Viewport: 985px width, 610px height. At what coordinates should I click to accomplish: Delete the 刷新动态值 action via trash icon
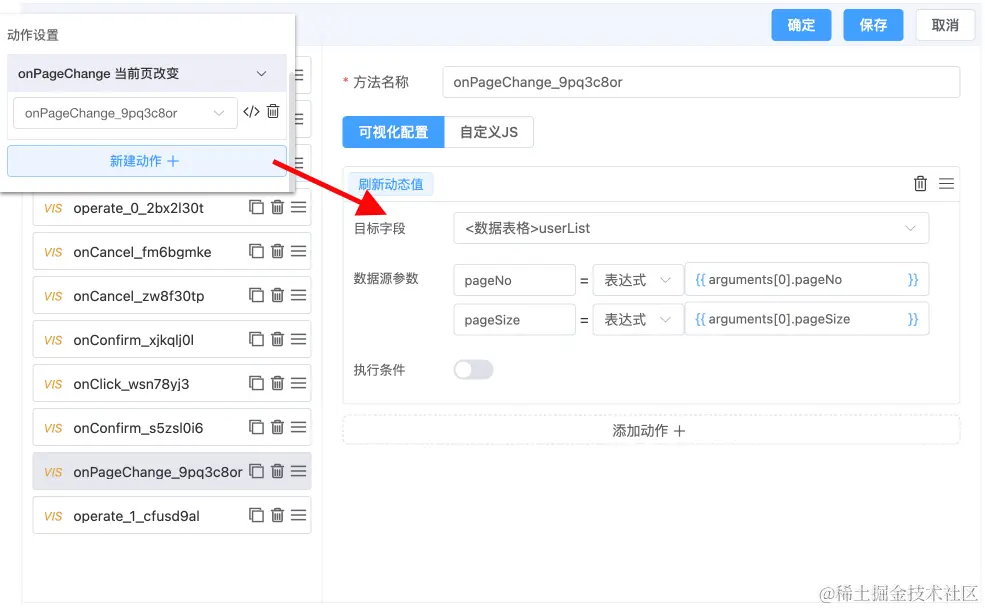click(920, 183)
